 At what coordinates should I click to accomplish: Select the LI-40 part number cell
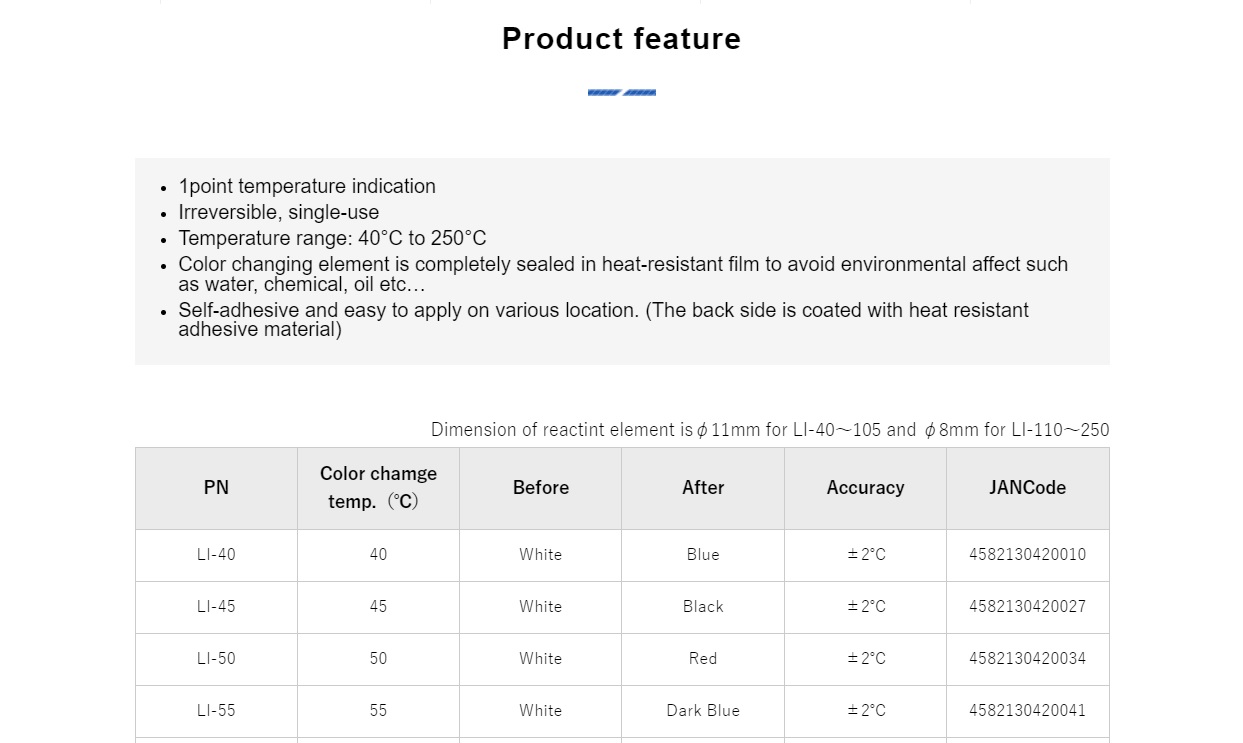pos(216,555)
